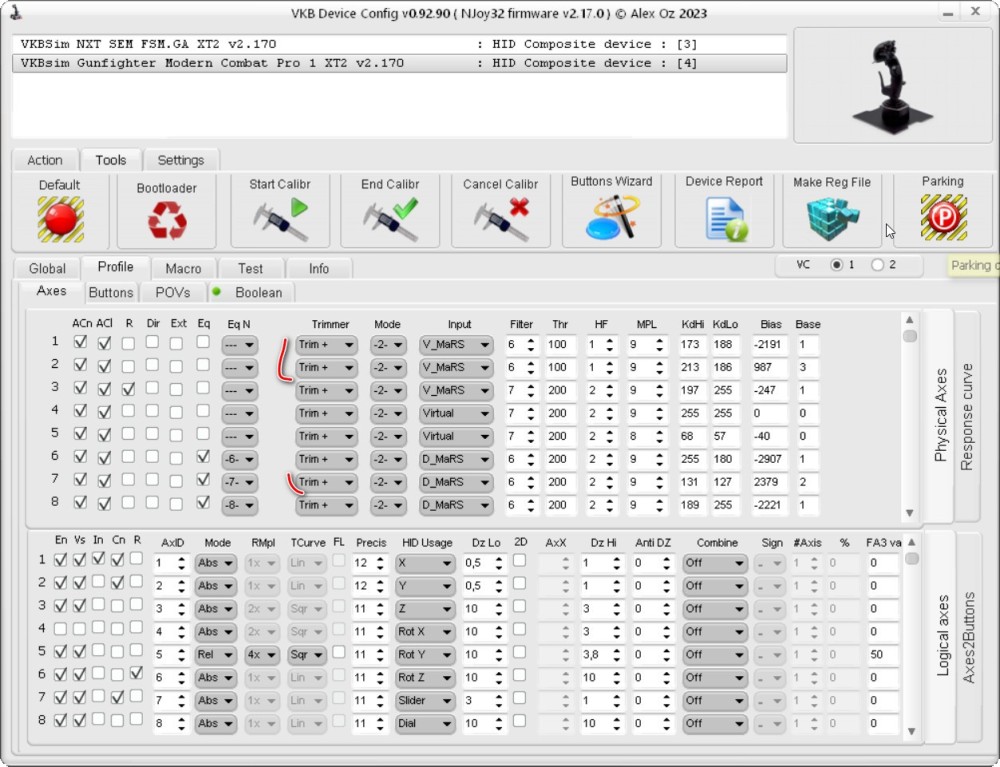Click the physical axes scrollbar down arrow
The height and width of the screenshot is (767, 1000).
click(x=909, y=513)
